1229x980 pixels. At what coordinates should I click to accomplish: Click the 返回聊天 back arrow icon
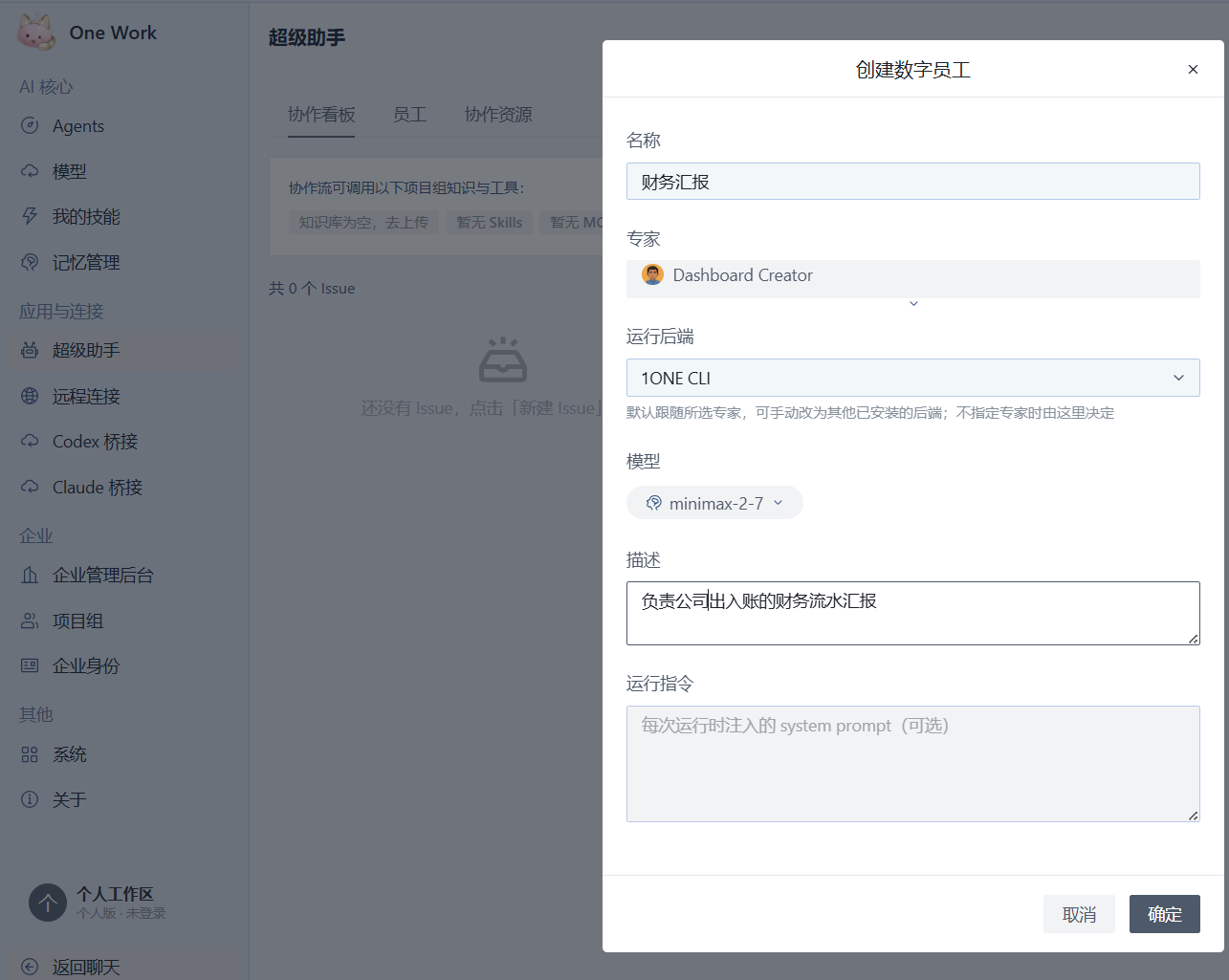[x=30, y=967]
